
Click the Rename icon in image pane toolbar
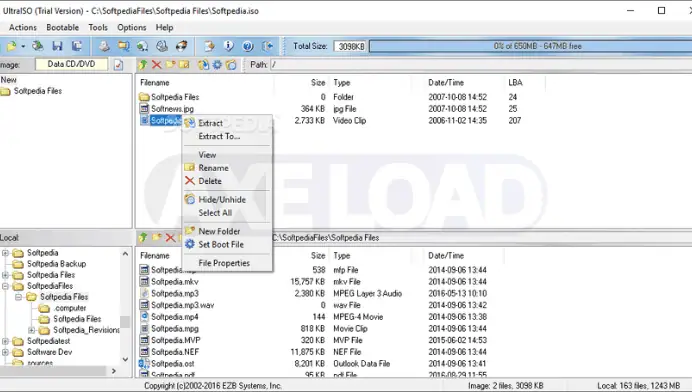pos(184,65)
